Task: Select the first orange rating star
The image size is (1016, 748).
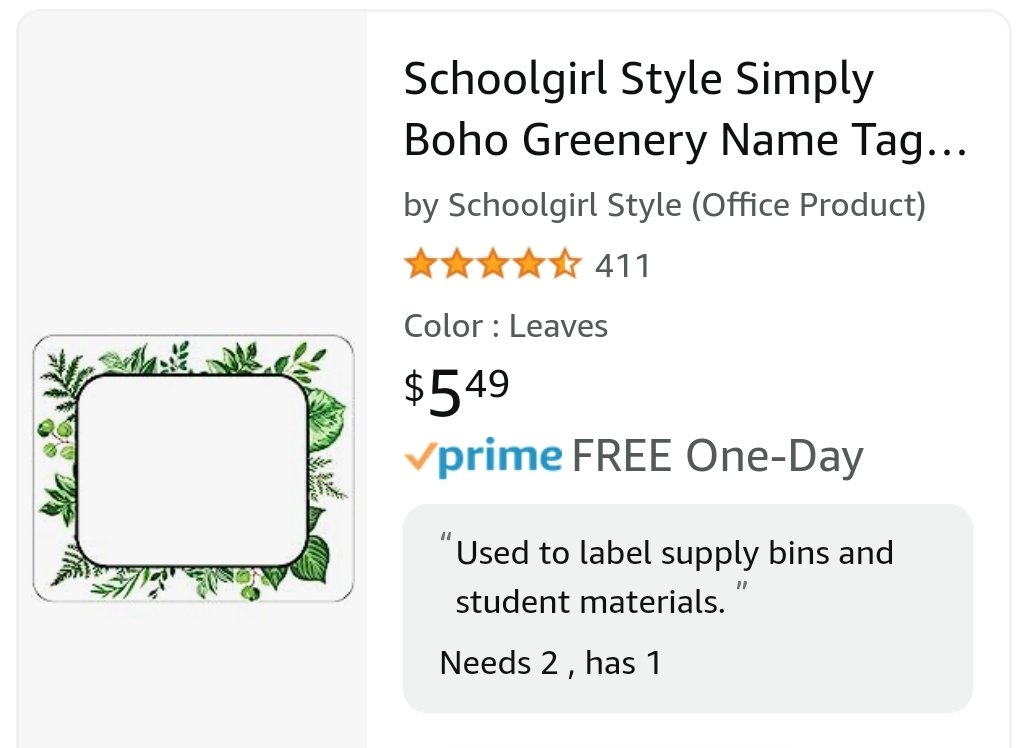Action: point(421,264)
